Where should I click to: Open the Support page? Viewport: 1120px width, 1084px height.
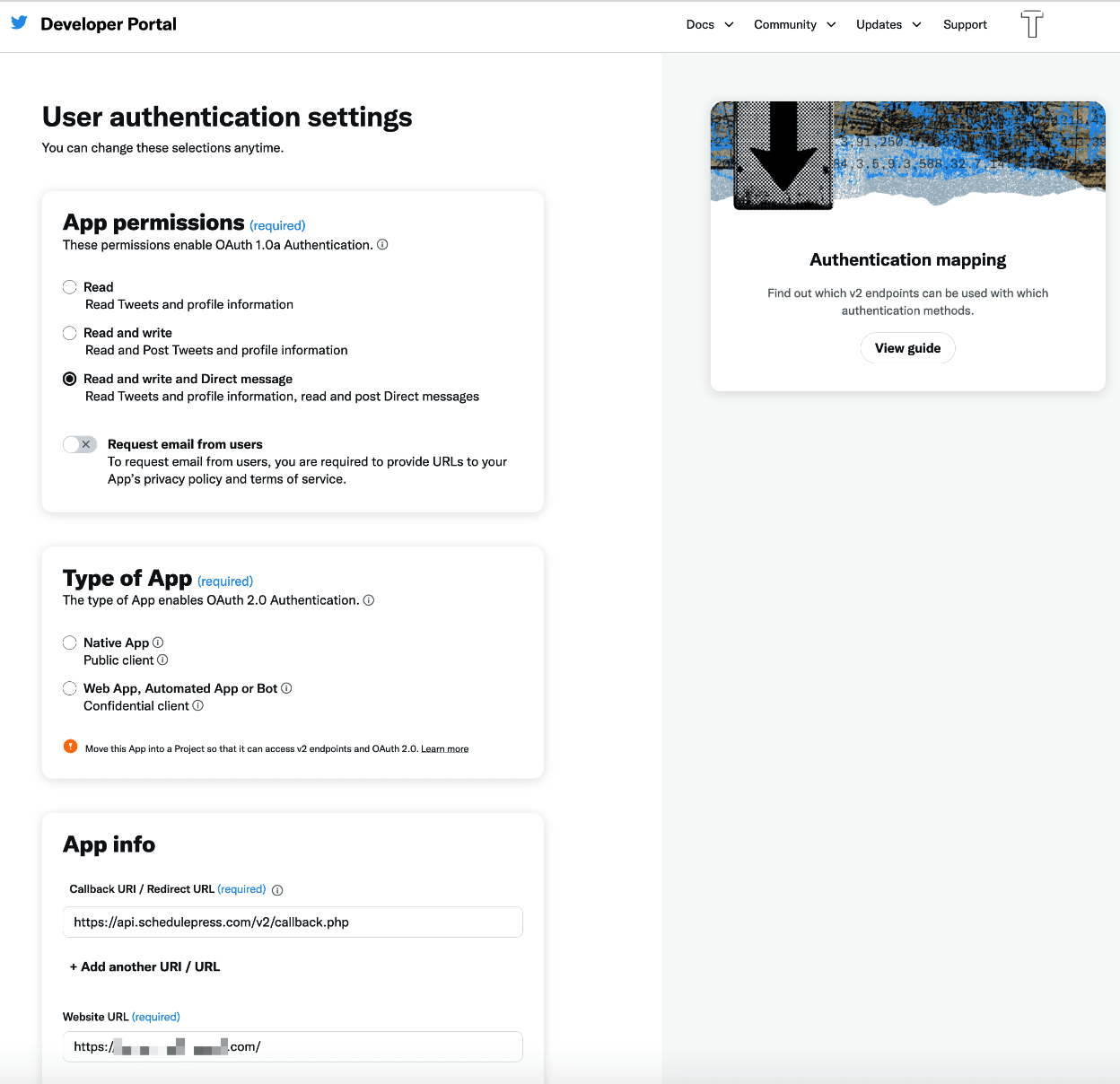965,24
